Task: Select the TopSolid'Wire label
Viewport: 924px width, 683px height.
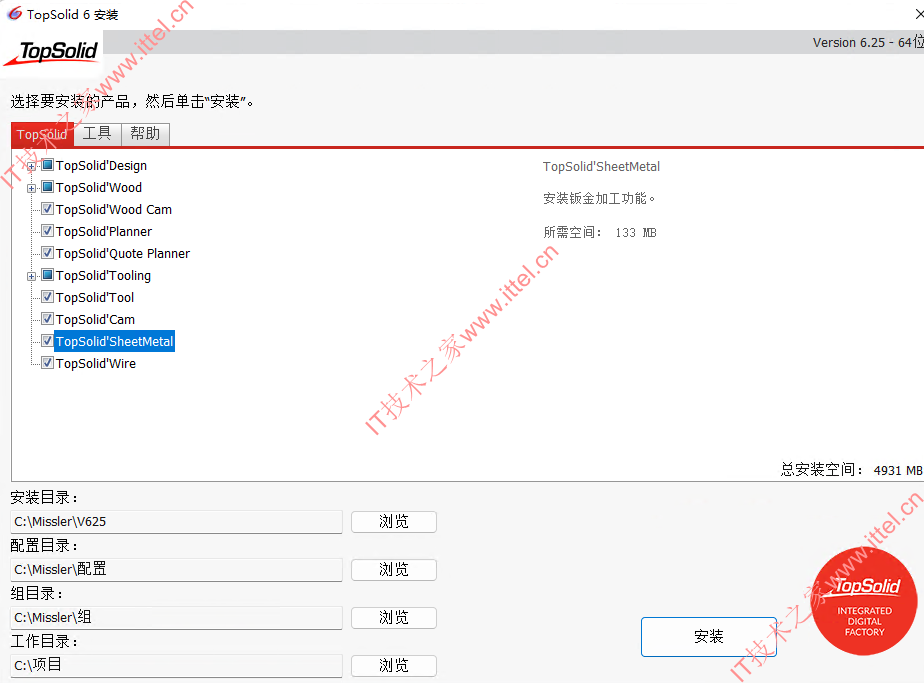Action: pyautogui.click(x=95, y=364)
